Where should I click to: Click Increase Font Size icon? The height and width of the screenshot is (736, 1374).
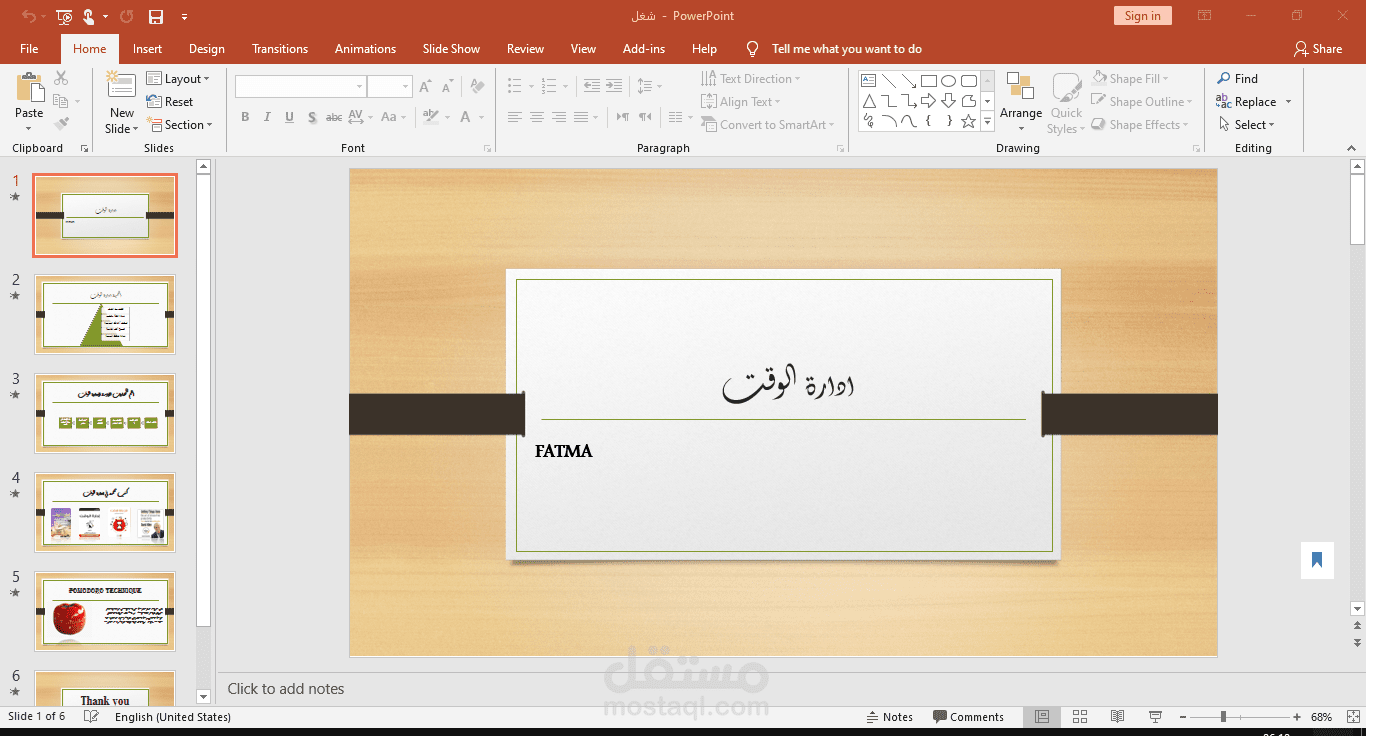tap(426, 87)
